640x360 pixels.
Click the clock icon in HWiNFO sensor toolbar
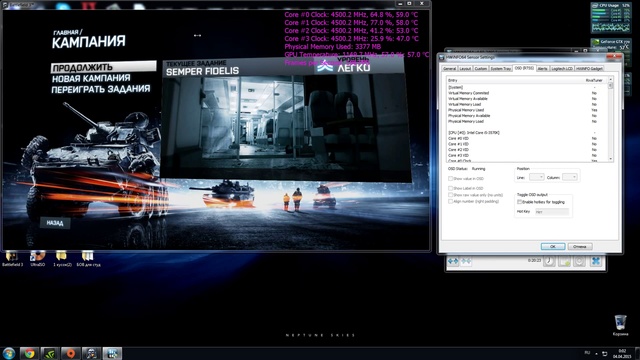549,261
